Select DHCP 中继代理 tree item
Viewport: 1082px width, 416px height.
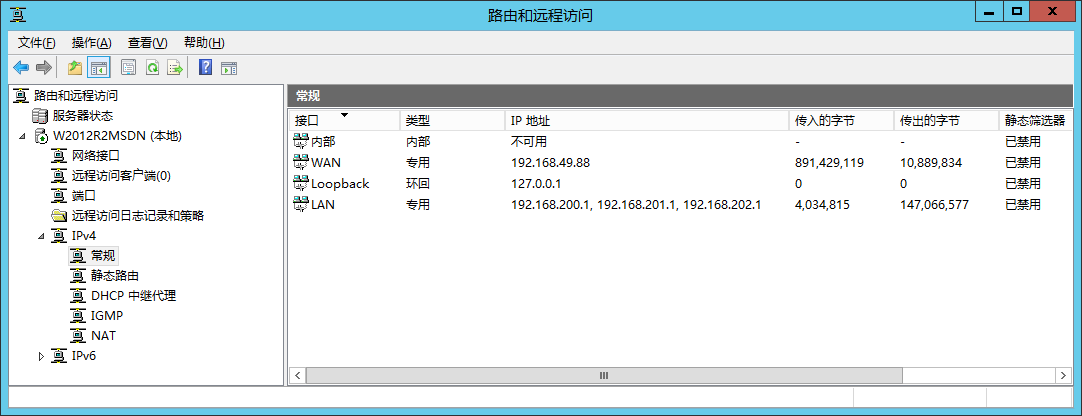click(133, 296)
